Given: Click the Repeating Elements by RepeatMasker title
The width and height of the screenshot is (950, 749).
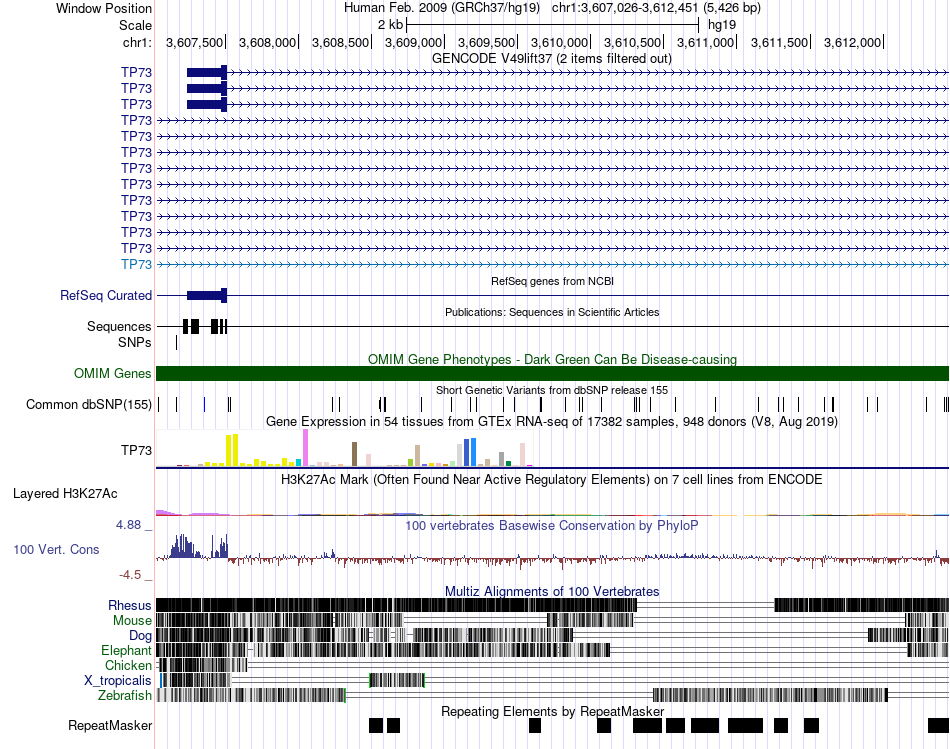Looking at the screenshot, I should (552, 711).
